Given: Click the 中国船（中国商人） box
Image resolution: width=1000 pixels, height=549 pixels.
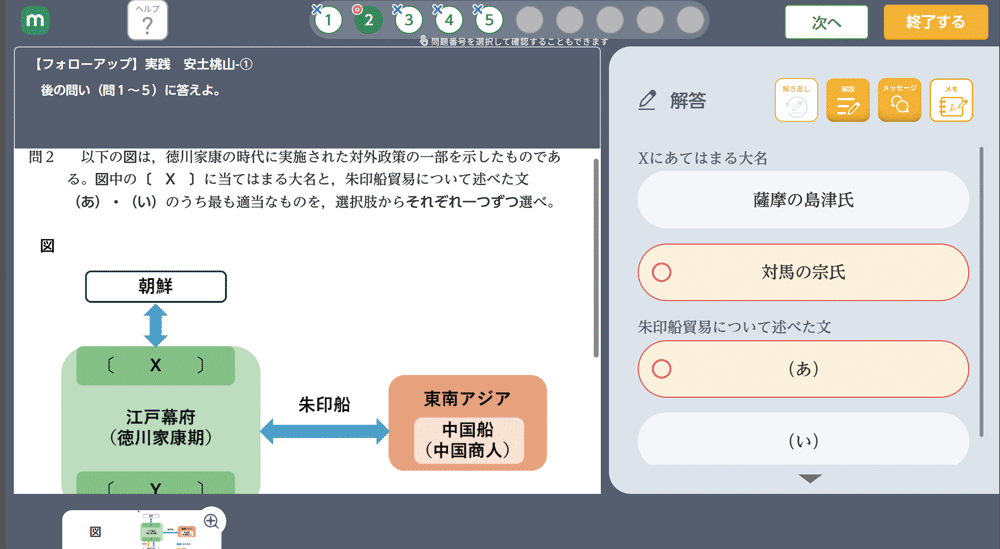Looking at the screenshot, I should [469, 440].
